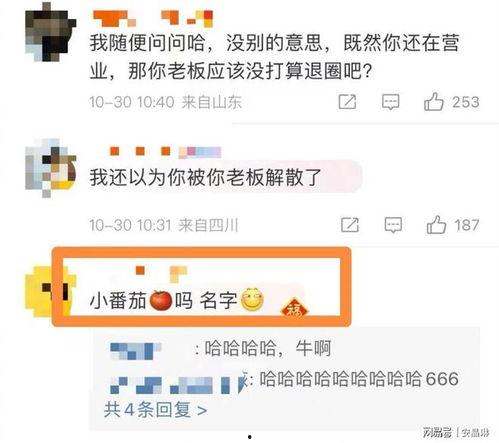499x443 pixels.
Task: Open the first commenter's dark avatar
Action: tap(51, 32)
